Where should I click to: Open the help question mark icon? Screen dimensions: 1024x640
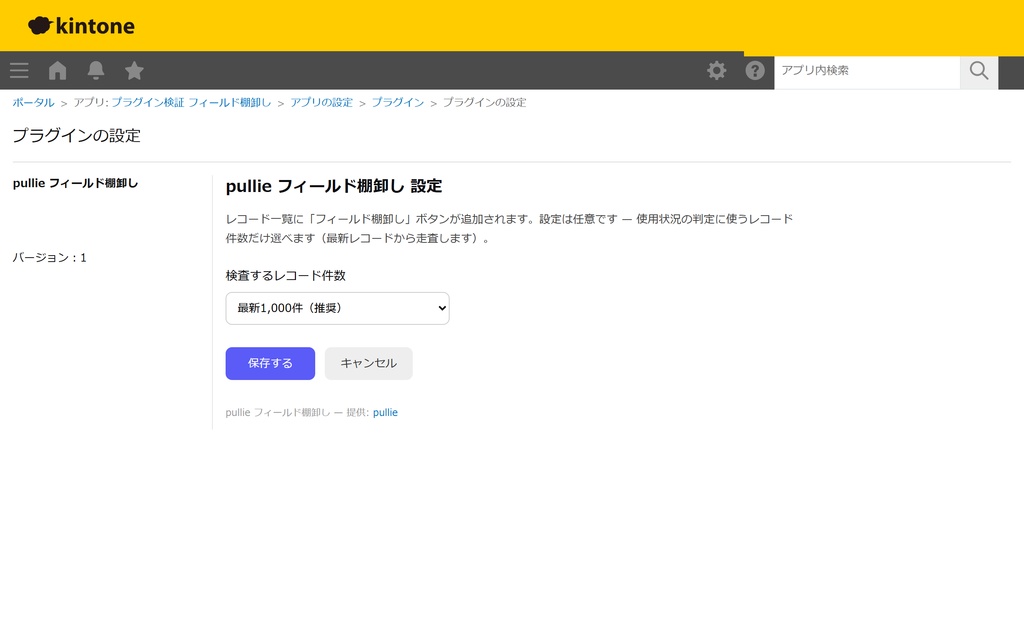tap(755, 71)
